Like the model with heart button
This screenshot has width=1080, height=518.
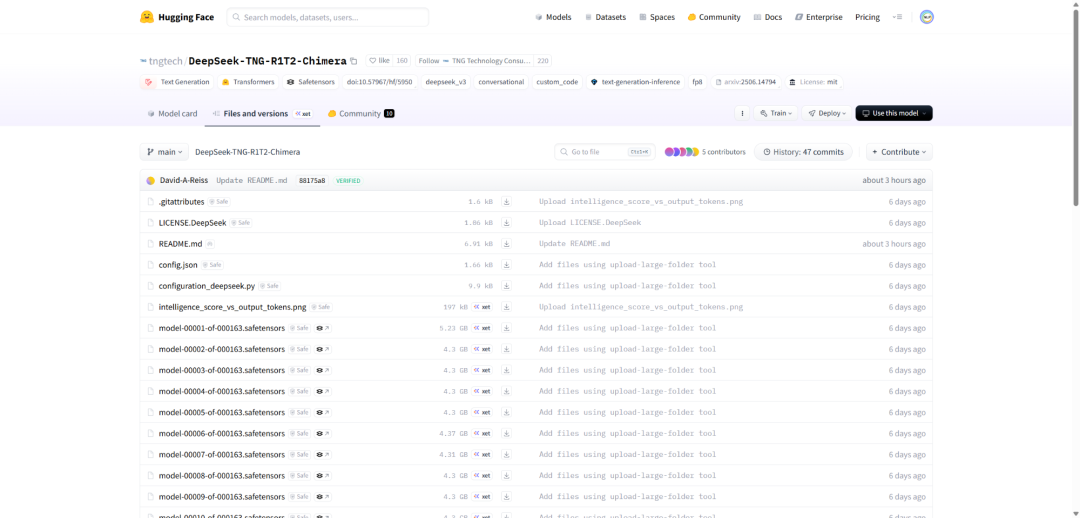[x=379, y=61]
